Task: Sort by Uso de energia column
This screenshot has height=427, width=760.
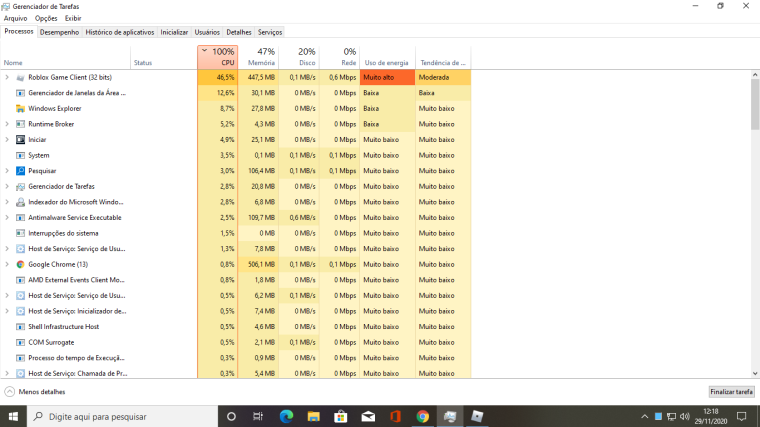Action: (x=388, y=57)
